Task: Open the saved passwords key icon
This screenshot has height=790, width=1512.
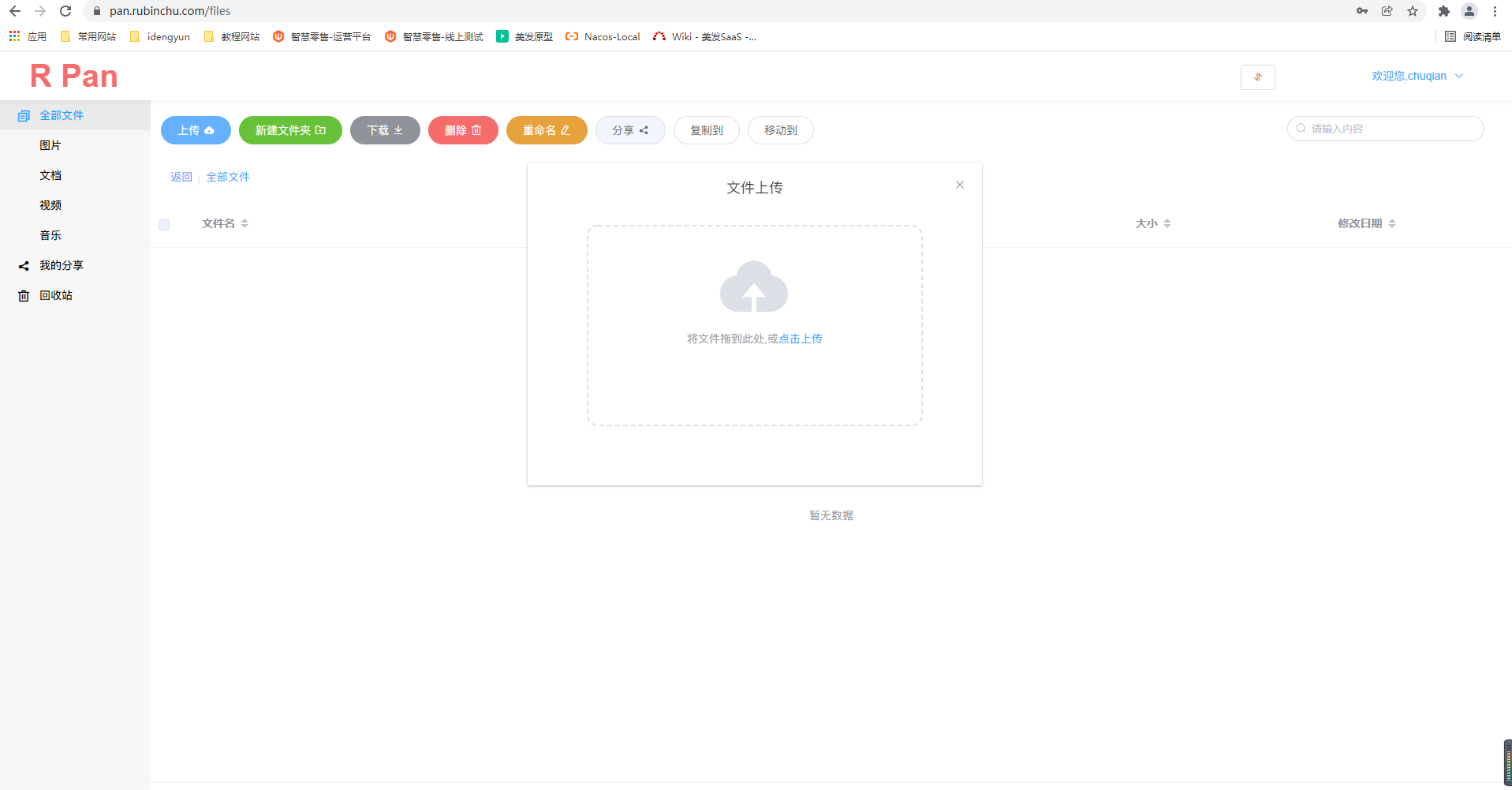Action: [1362, 11]
